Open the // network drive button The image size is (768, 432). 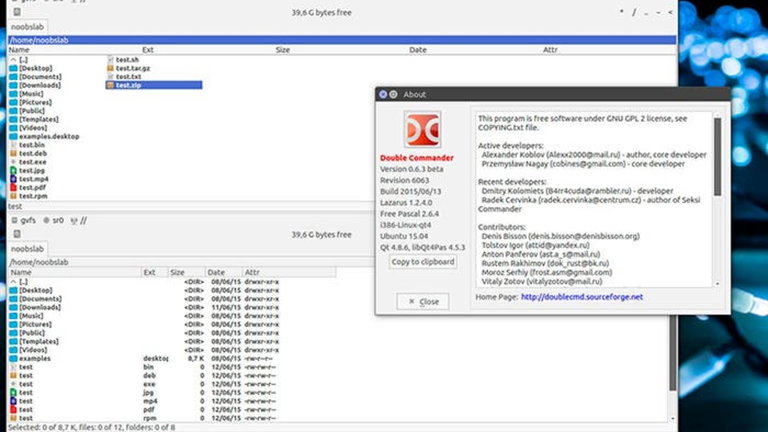click(79, 220)
